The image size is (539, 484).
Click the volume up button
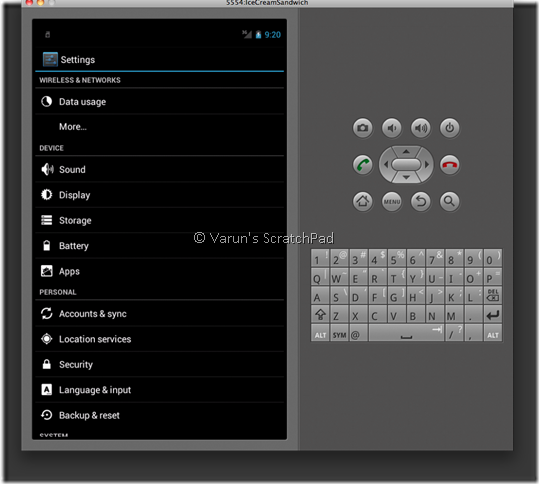coord(421,128)
